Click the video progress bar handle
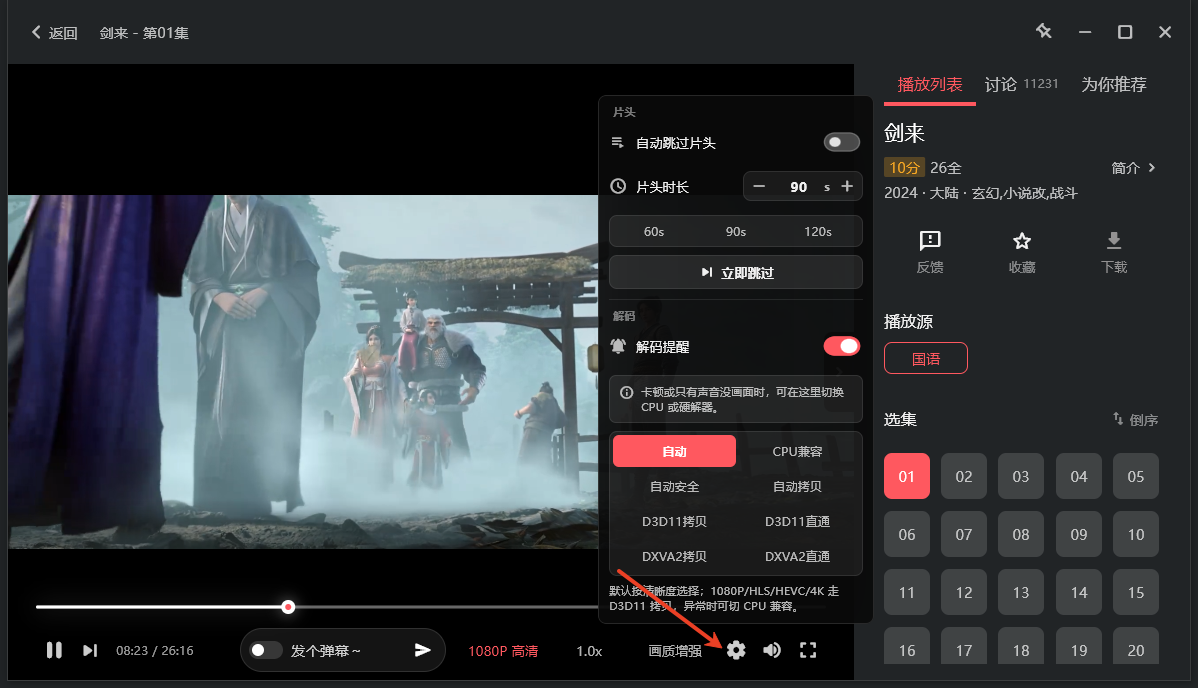The image size is (1198, 688). click(x=288, y=607)
